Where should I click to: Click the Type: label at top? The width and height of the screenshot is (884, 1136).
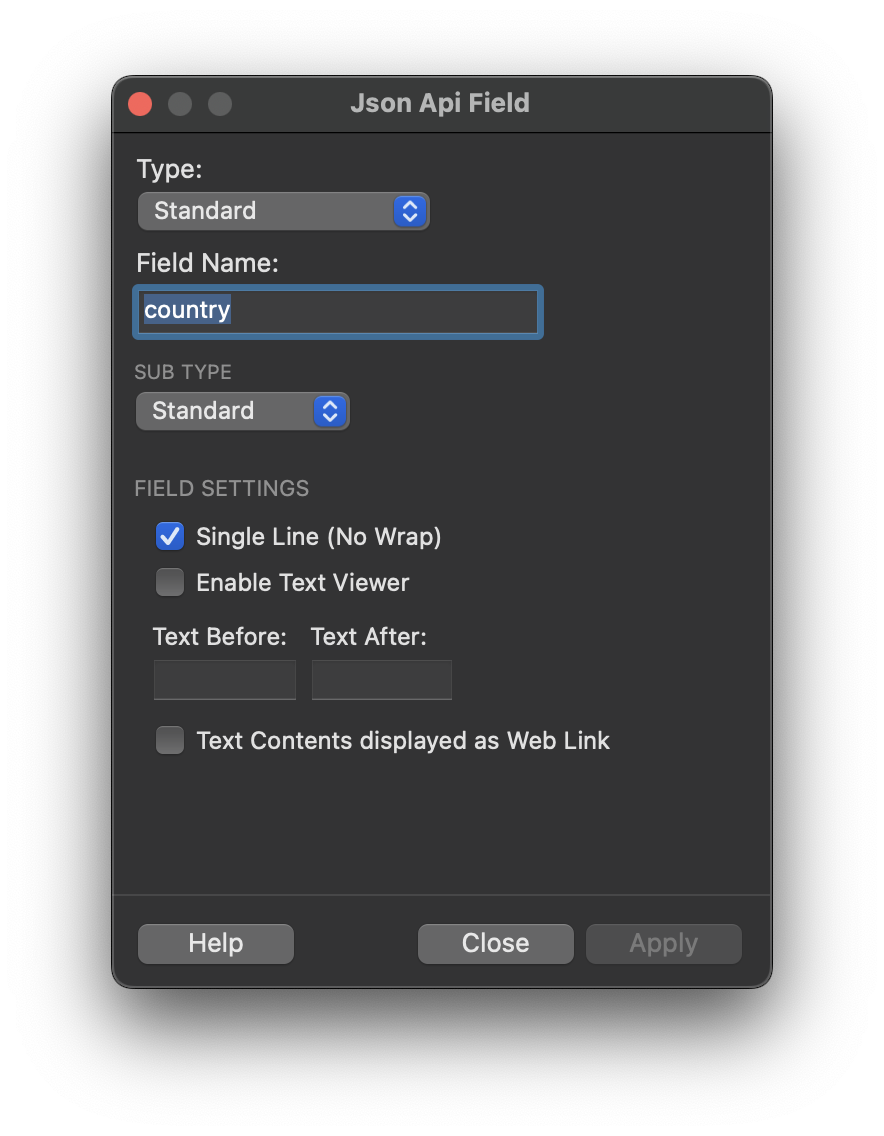tap(169, 170)
